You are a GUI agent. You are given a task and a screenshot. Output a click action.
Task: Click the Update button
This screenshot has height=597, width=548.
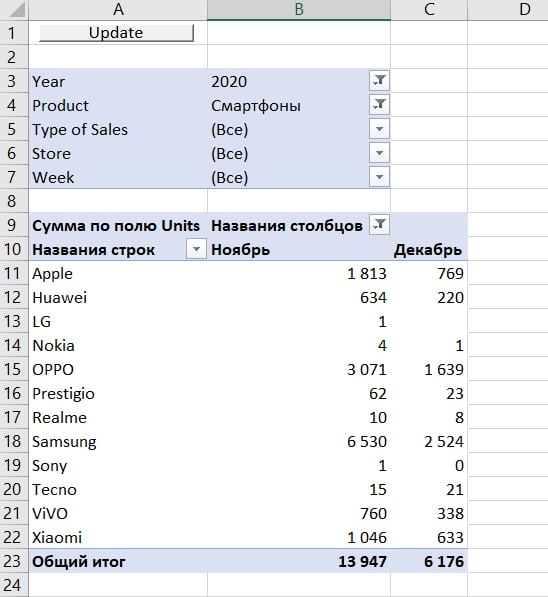tap(116, 33)
